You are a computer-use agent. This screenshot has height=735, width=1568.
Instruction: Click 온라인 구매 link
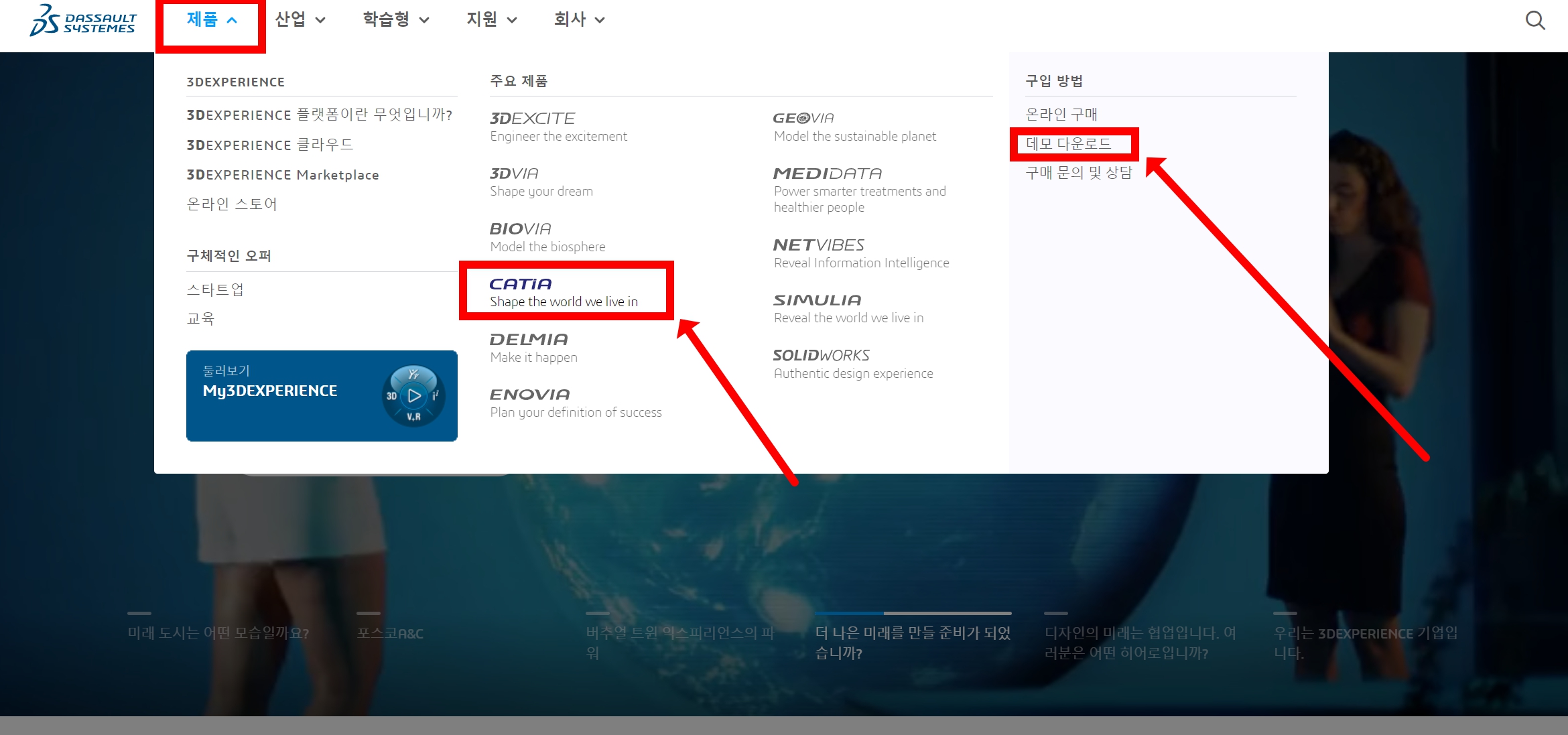1061,115
